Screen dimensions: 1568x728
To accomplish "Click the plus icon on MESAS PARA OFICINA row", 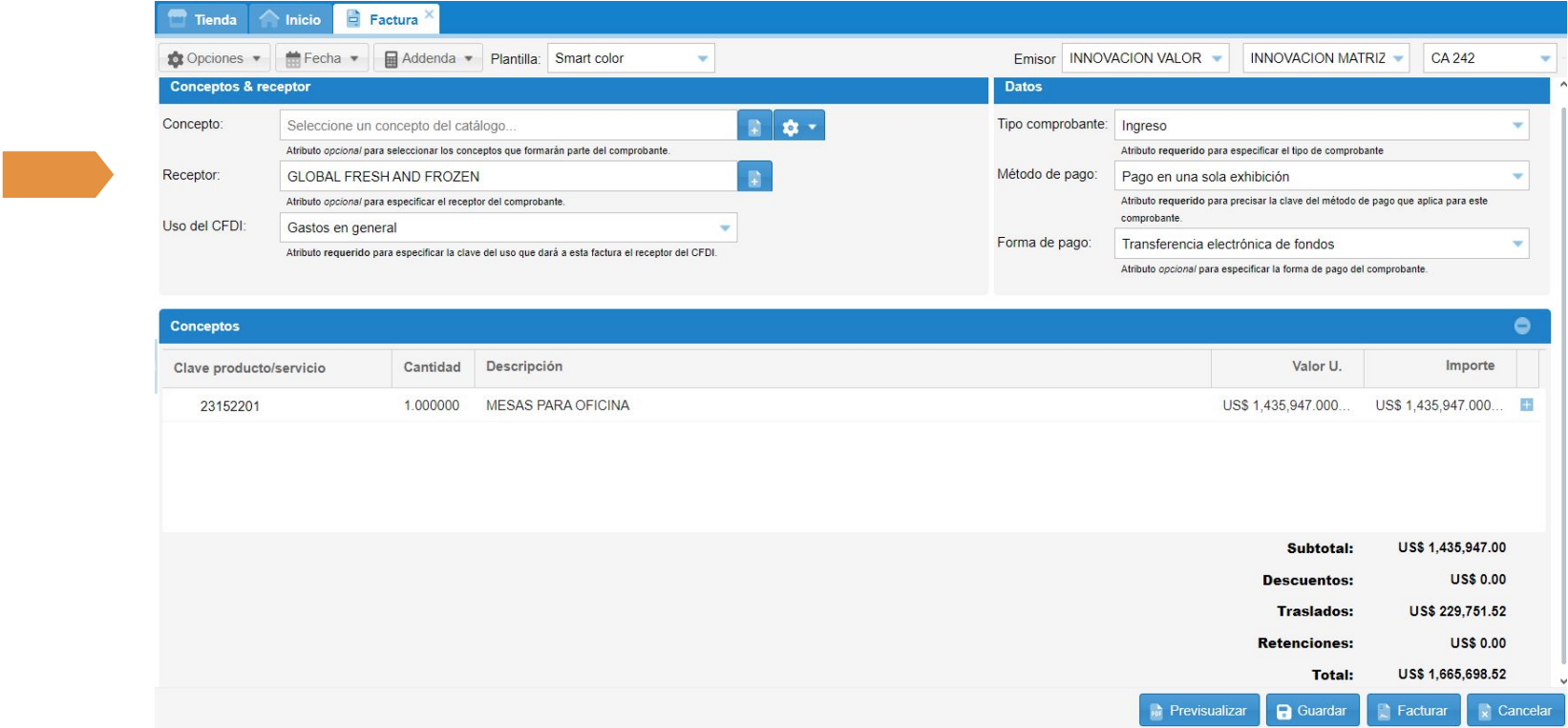I will (x=1526, y=405).
